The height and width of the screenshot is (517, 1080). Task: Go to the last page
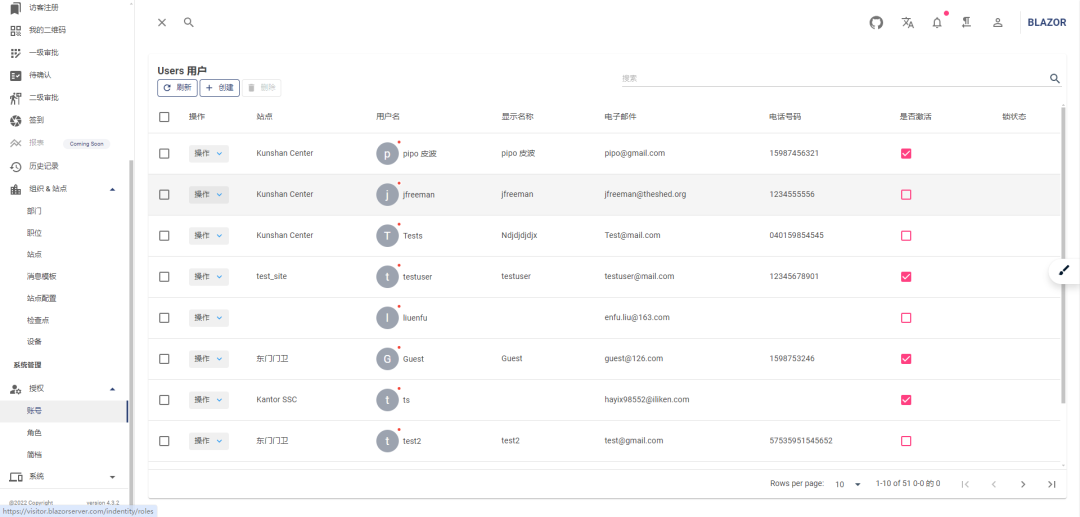click(1052, 484)
